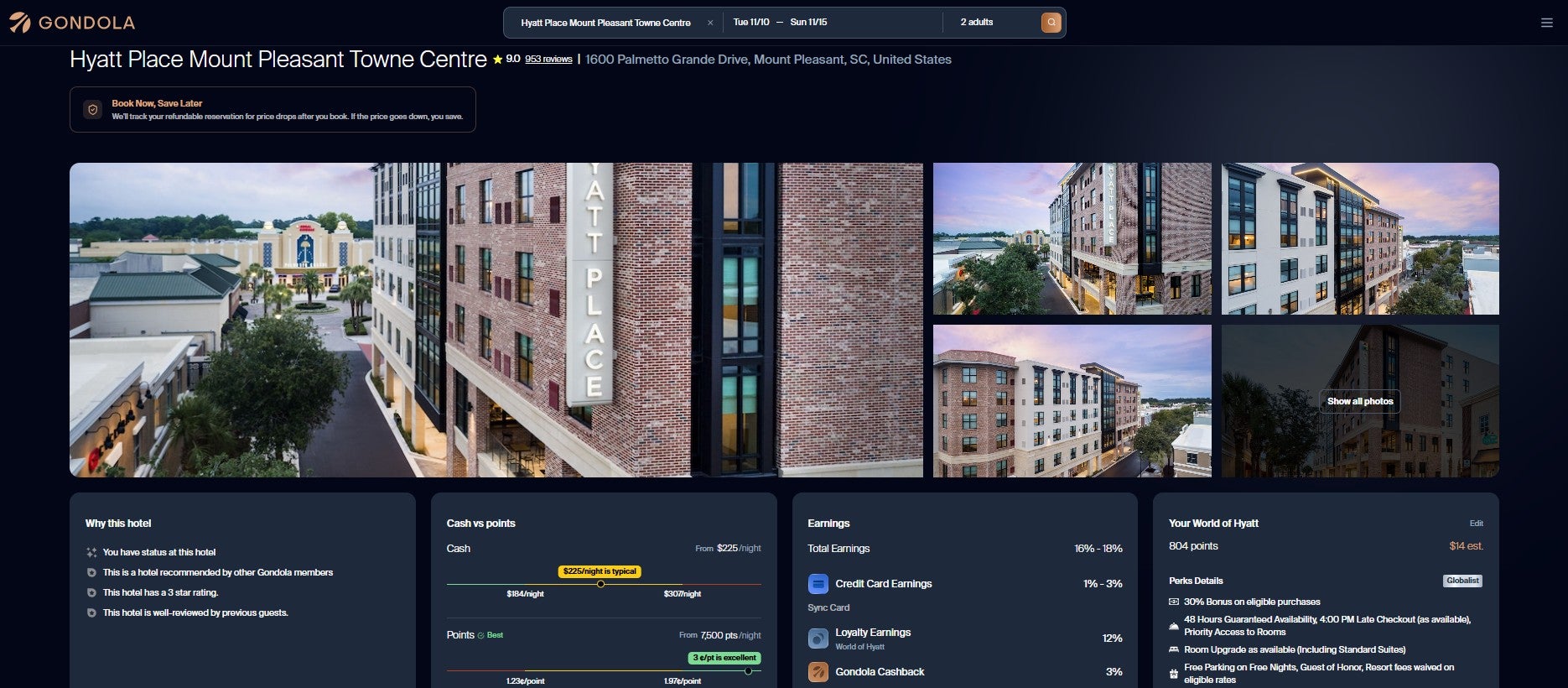Viewport: 1568px width, 688px height.
Task: Click the Credit Card Earnings card icon
Action: point(818,584)
